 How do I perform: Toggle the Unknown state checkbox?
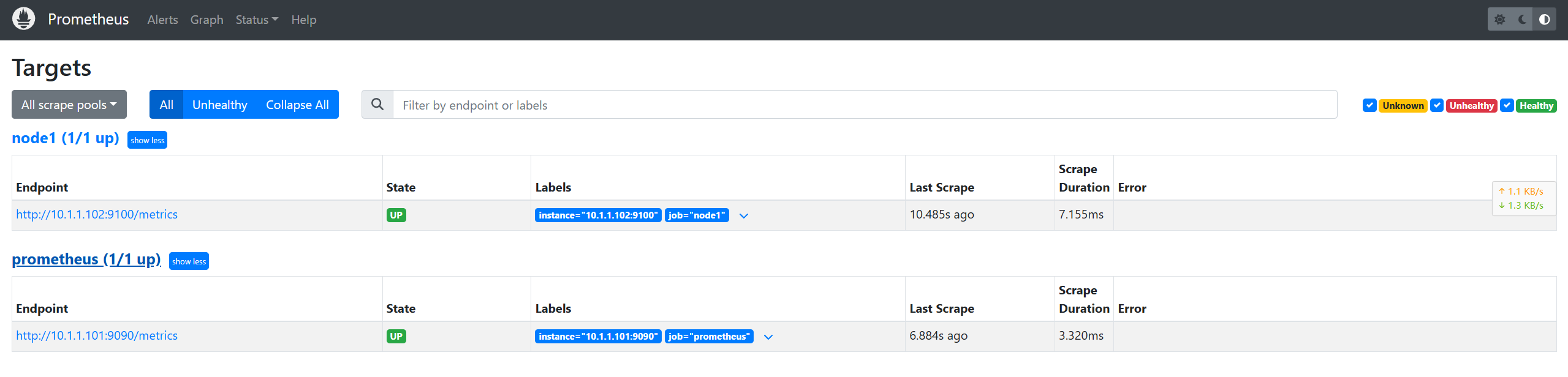point(1369,105)
